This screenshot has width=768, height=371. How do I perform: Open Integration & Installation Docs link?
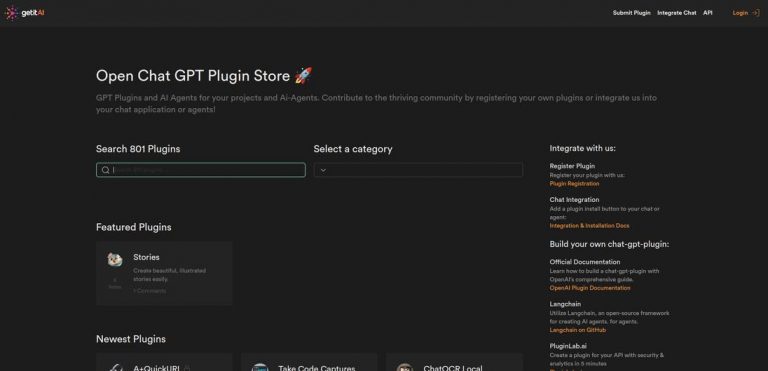pos(589,226)
